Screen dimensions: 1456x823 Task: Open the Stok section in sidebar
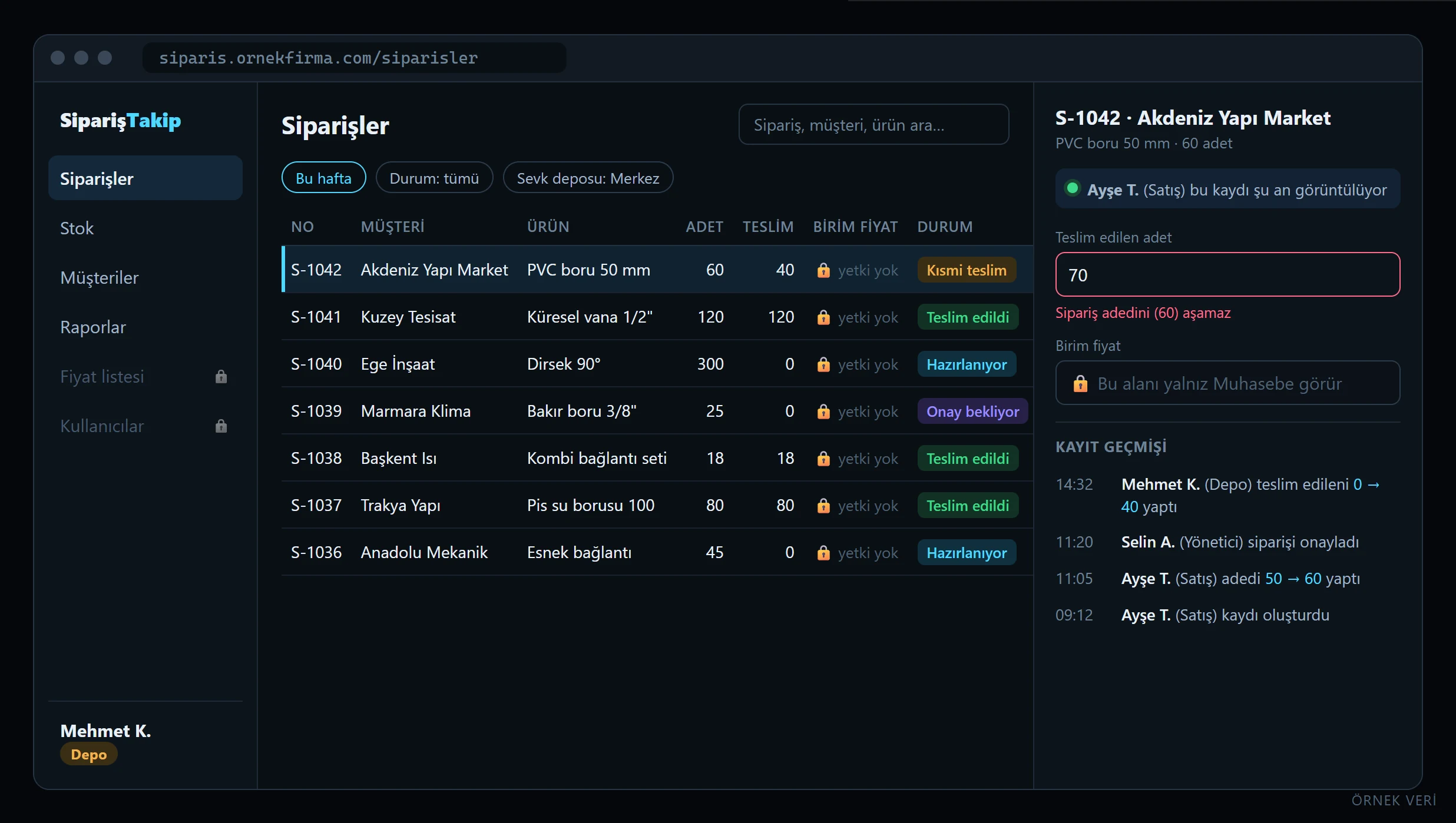click(145, 228)
